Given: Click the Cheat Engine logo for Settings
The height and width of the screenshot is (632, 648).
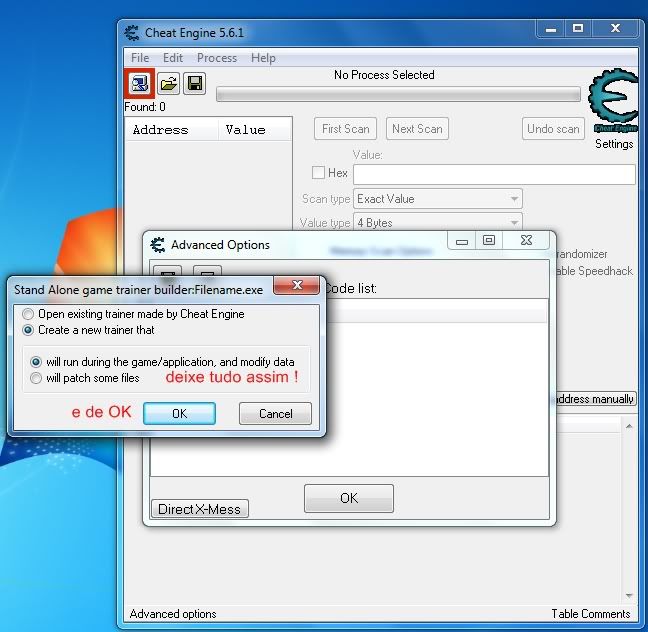Looking at the screenshot, I should (x=612, y=101).
